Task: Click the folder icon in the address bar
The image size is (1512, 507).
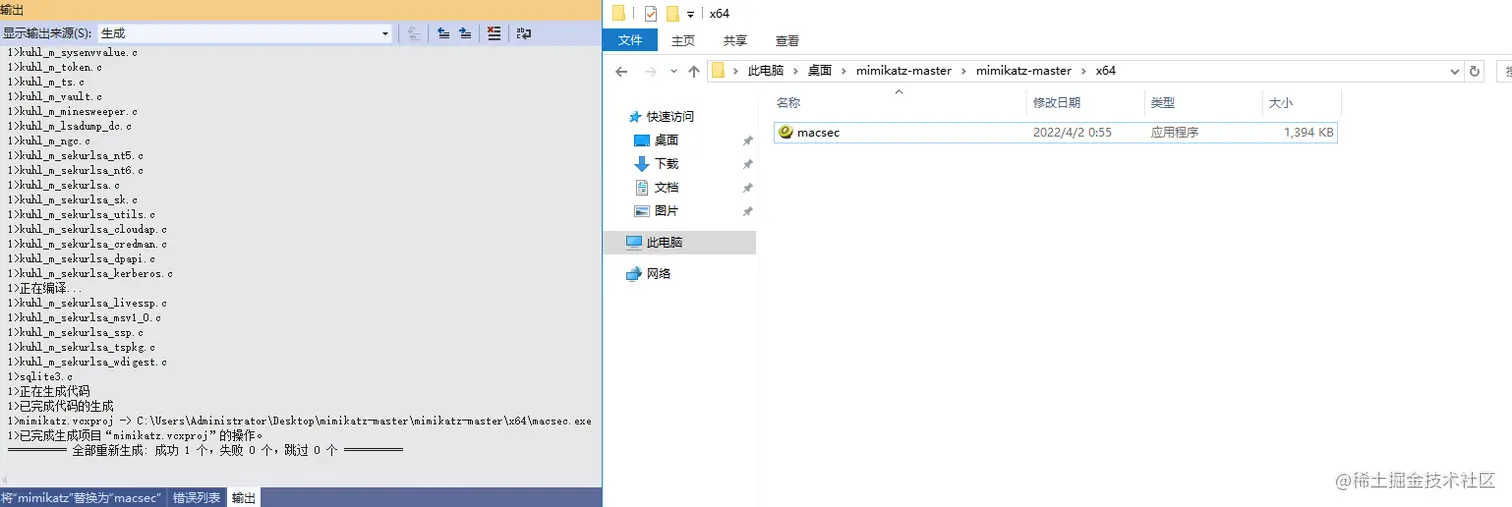Action: (x=718, y=71)
